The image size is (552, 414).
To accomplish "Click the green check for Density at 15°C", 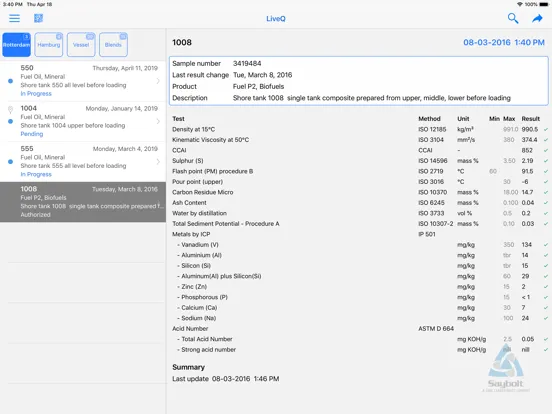I will [x=546, y=130].
